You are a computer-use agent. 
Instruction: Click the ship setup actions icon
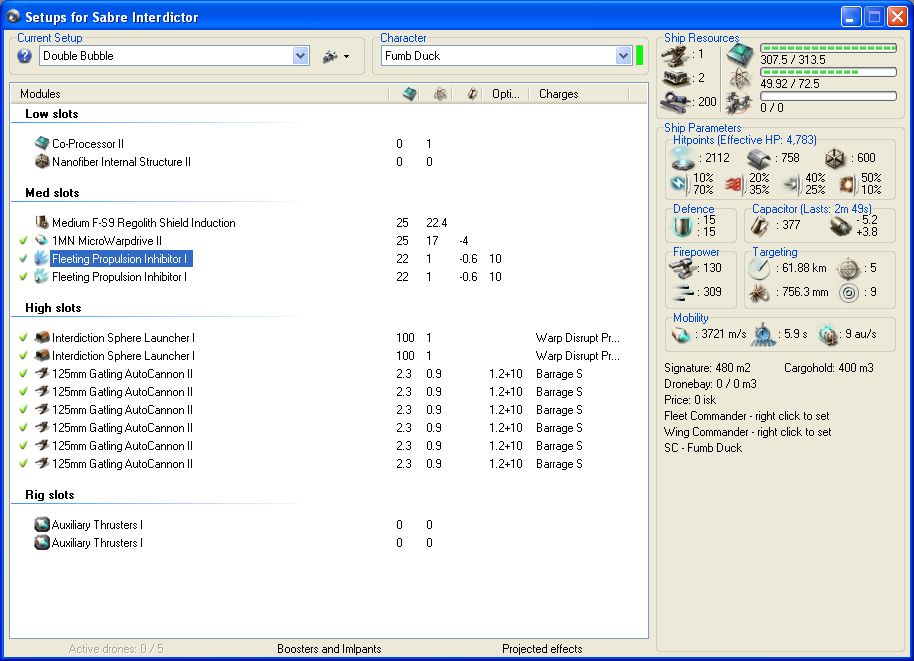[330, 57]
